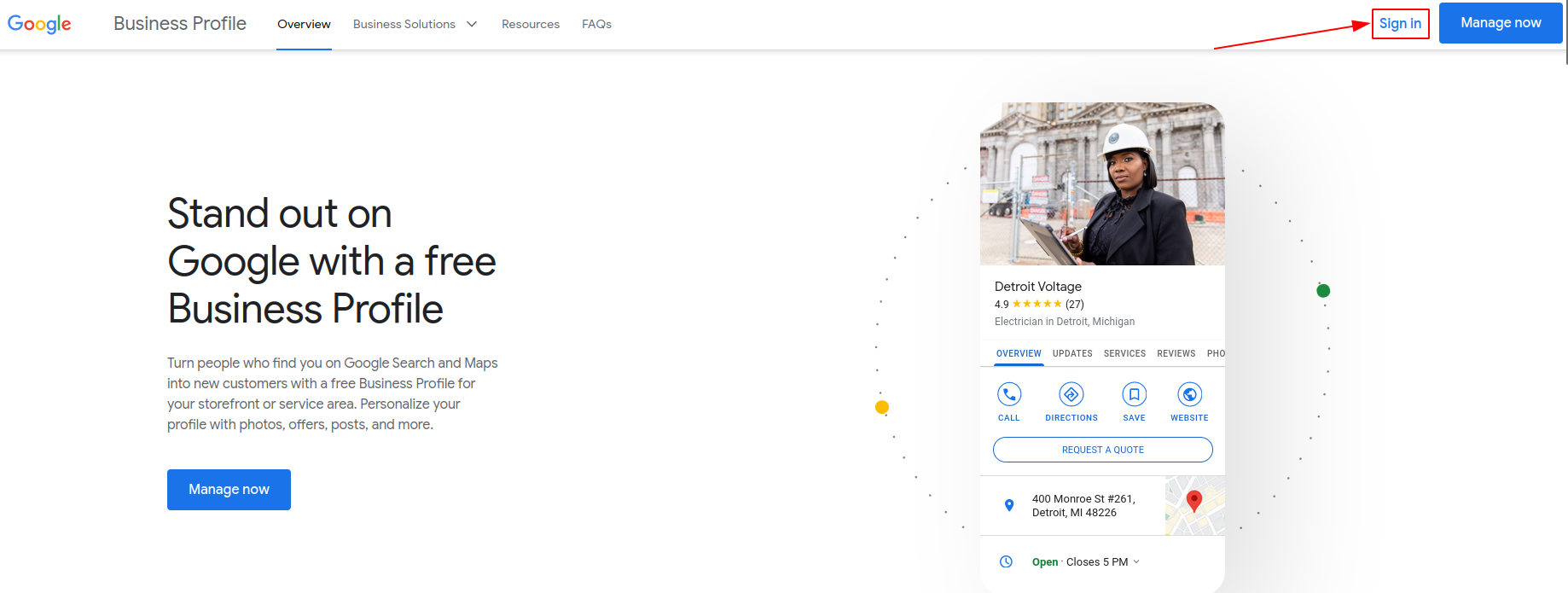Click the Save bookmark icon
Screen dimensions: 1568x593
[1134, 394]
